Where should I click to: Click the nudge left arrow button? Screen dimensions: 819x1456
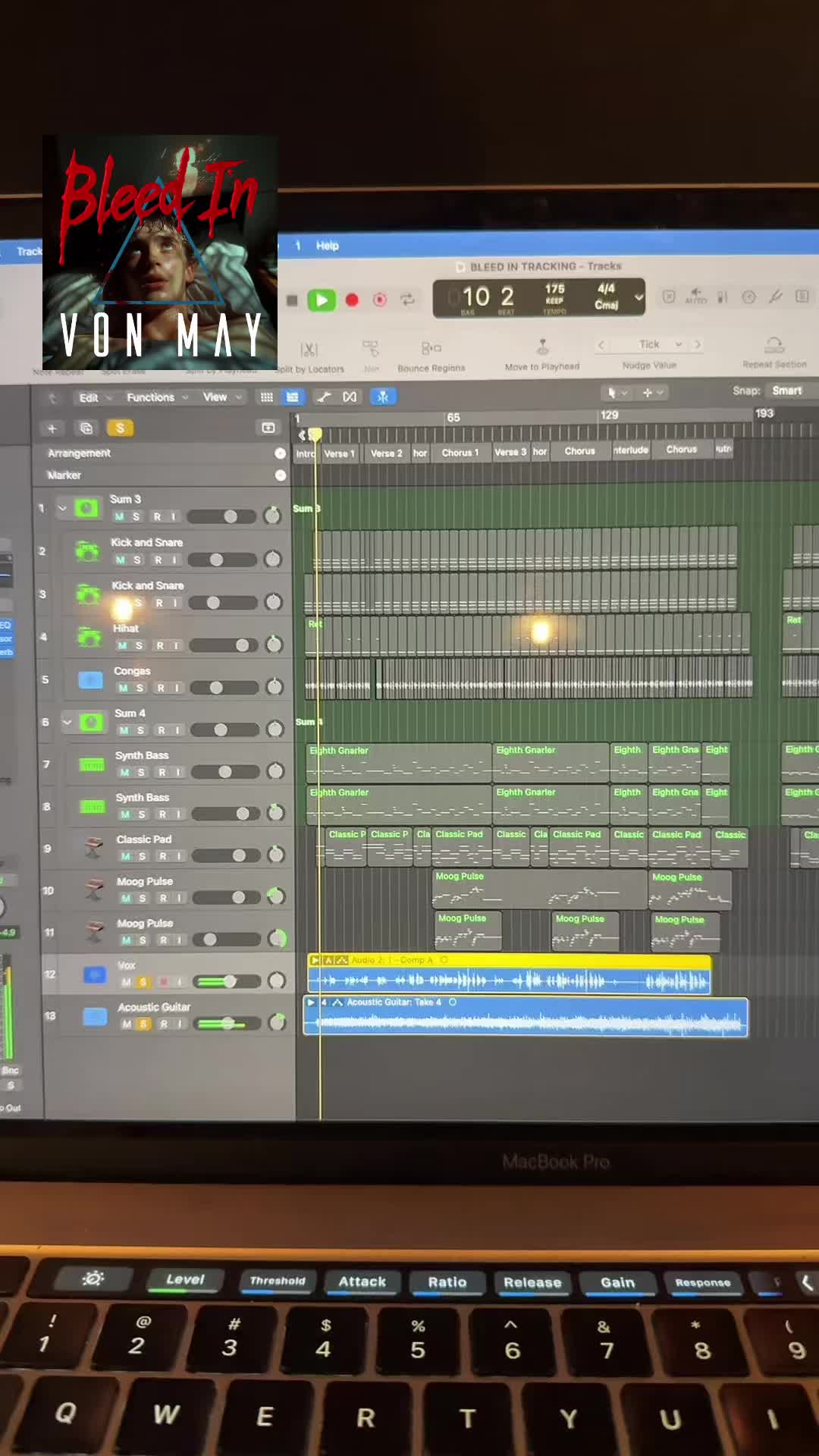[x=601, y=345]
